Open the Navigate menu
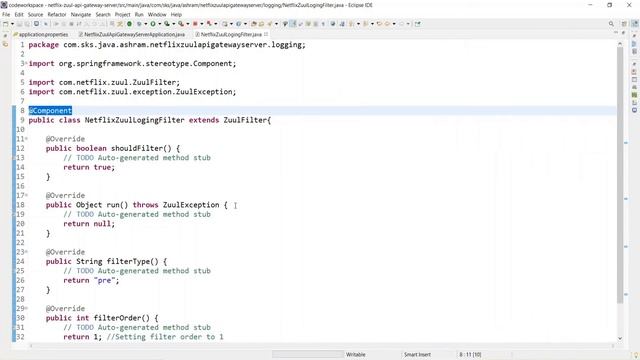 point(81,14)
